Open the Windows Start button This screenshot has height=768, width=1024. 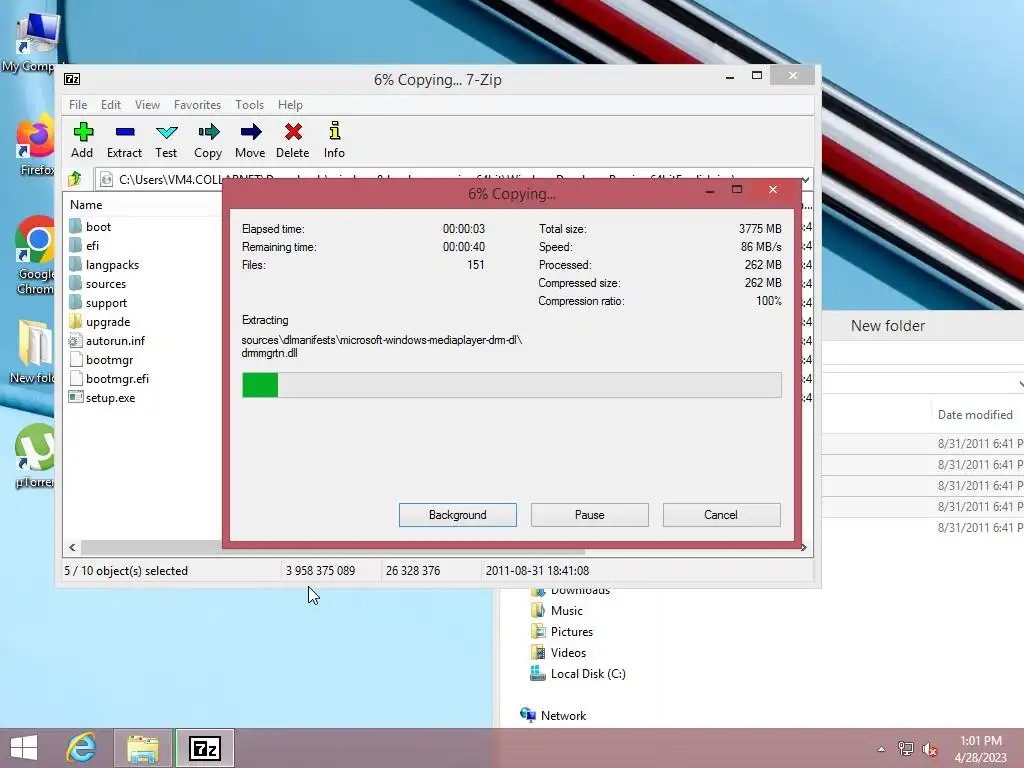pyautogui.click(x=24, y=748)
